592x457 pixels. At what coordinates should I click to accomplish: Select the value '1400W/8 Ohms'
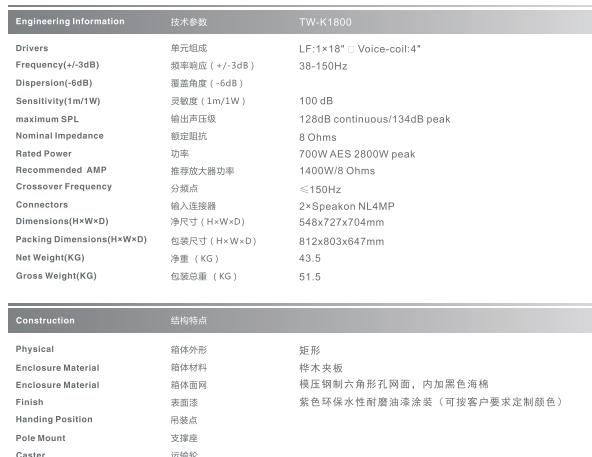[x=337, y=171]
